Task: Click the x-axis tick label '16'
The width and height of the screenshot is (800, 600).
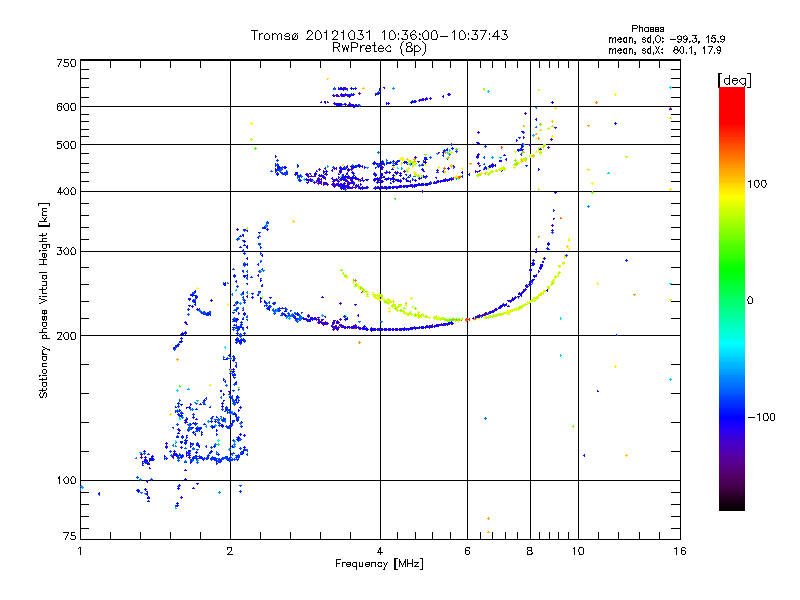Action: pos(680,551)
